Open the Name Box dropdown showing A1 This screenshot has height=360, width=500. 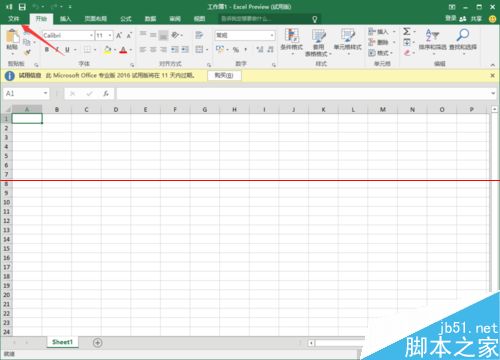pyautogui.click(x=45, y=93)
